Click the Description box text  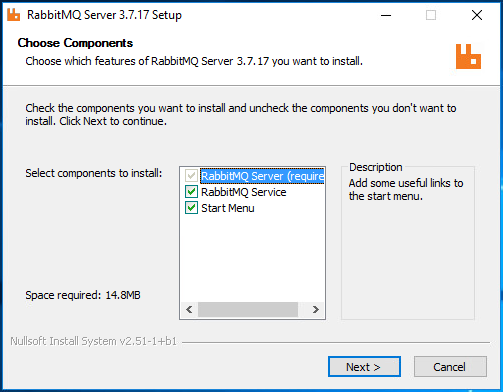click(406, 189)
